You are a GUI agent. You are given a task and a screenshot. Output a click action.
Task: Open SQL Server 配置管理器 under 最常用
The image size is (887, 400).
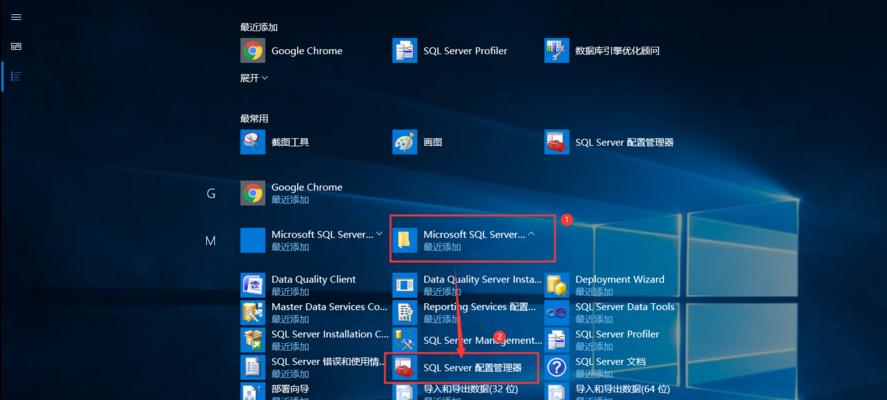[x=609, y=142]
